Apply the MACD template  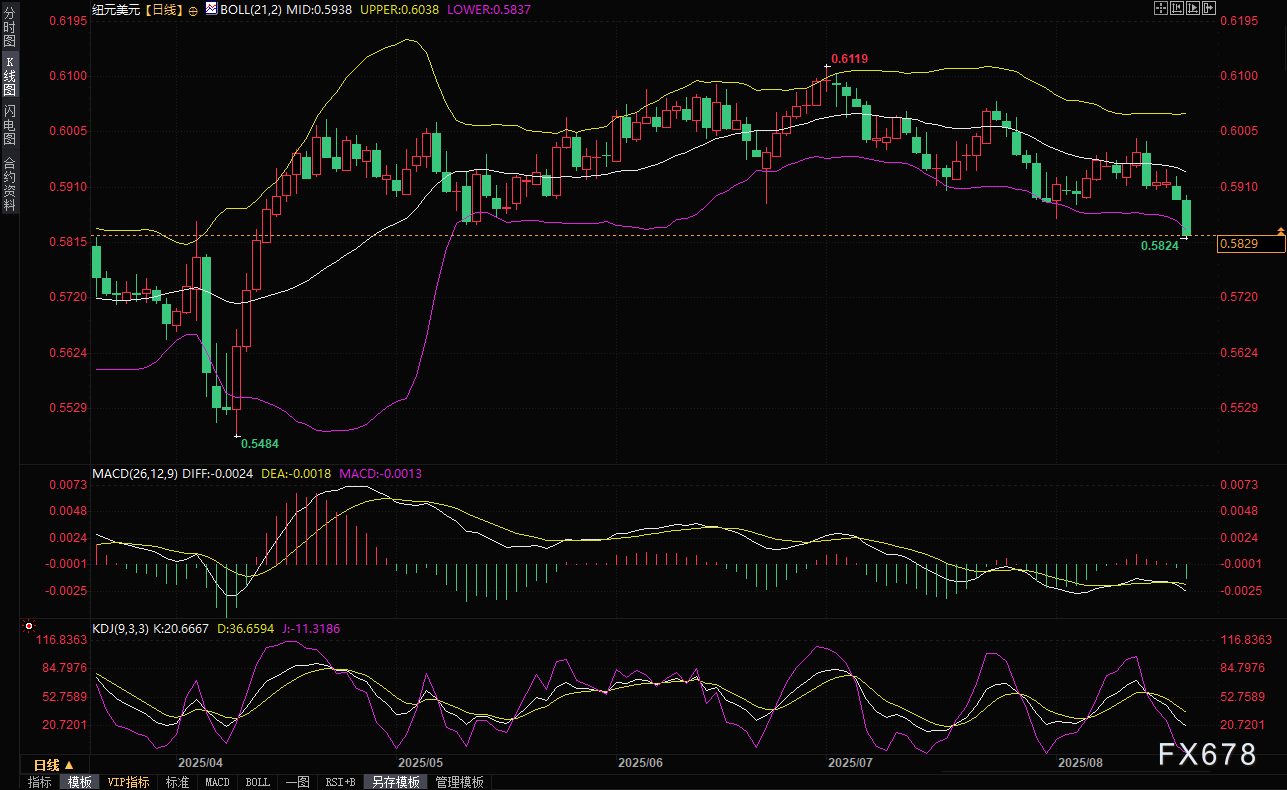coord(217,782)
